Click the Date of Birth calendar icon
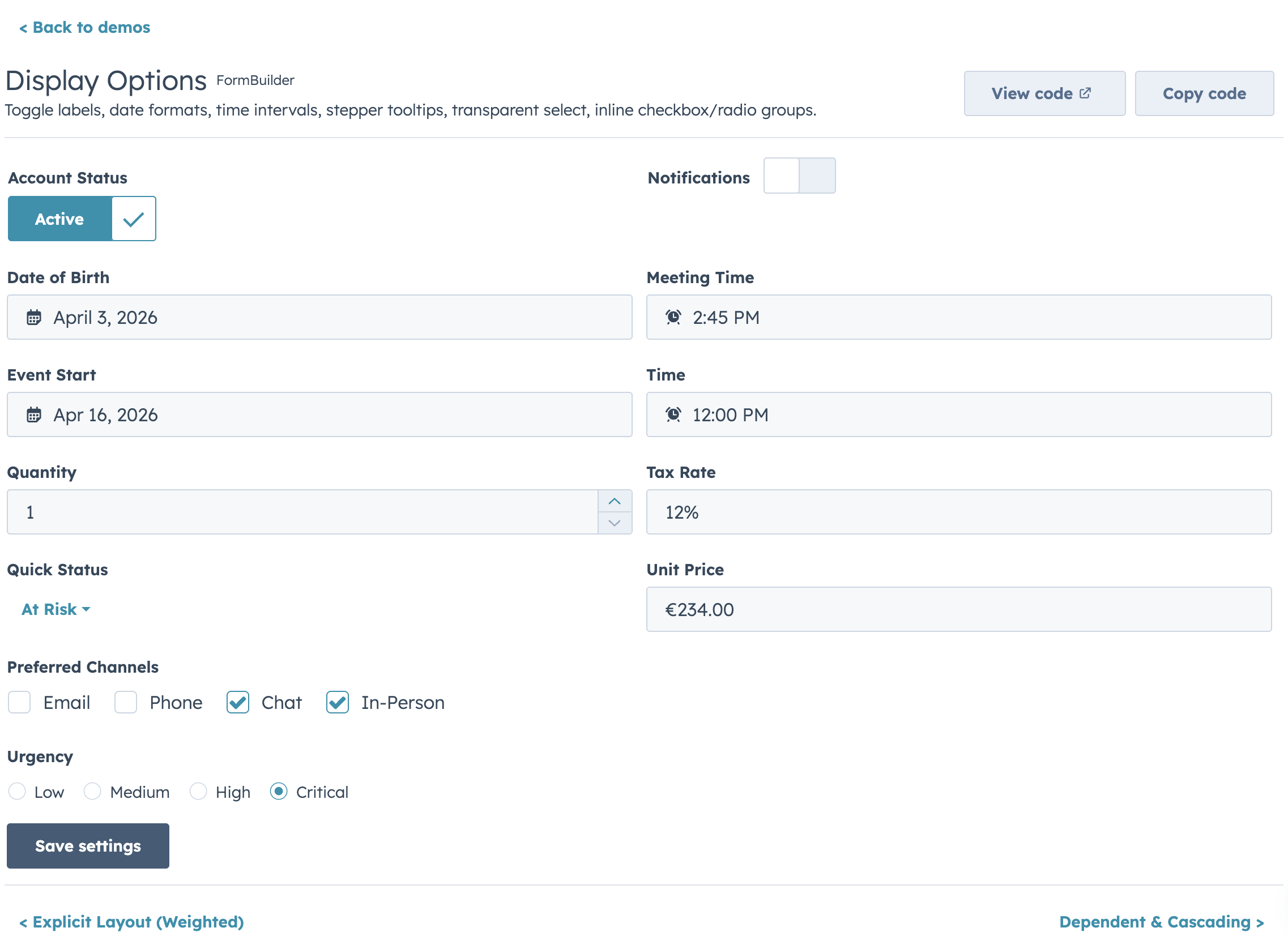This screenshot has height=949, width=1288. (x=34, y=317)
